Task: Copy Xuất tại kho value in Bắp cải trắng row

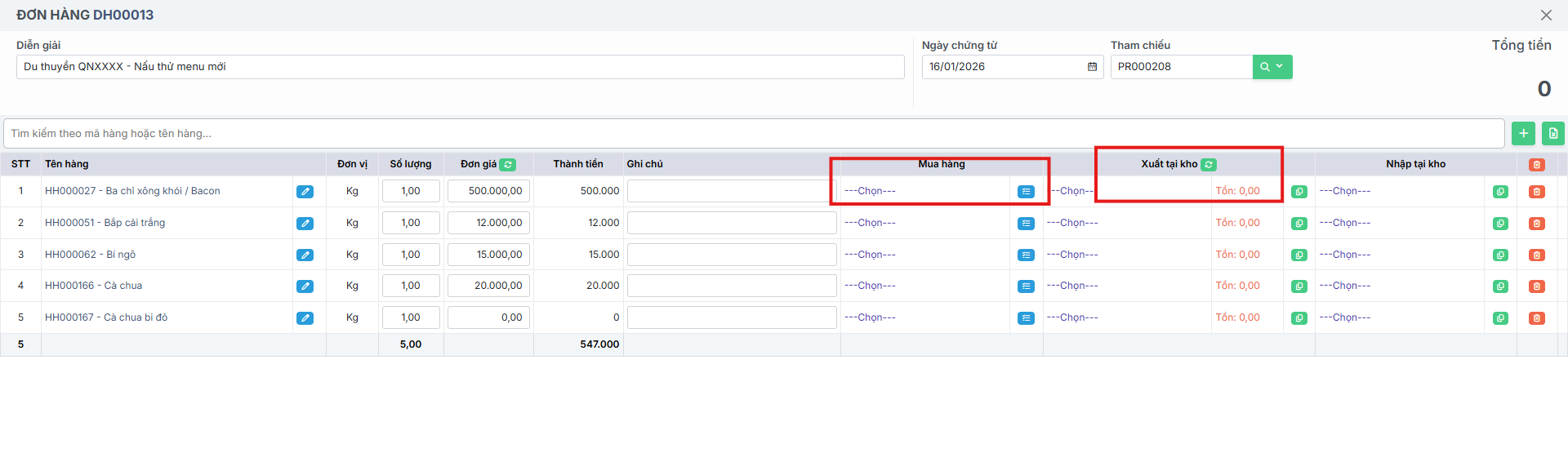Action: pyautogui.click(x=1298, y=224)
